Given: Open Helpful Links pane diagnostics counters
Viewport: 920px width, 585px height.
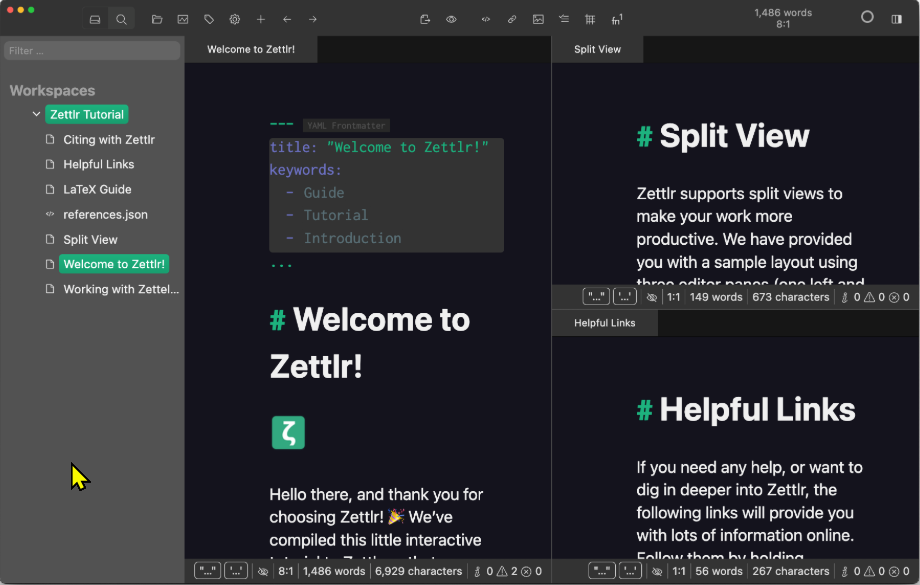Looking at the screenshot, I should point(875,572).
